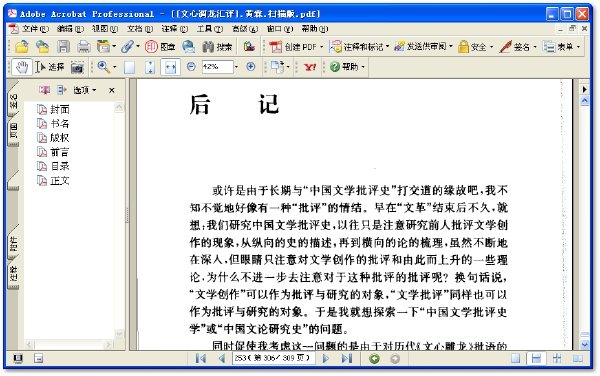Click the picture tasks icon
The width and height of the screenshot is (600, 376).
tap(249, 47)
